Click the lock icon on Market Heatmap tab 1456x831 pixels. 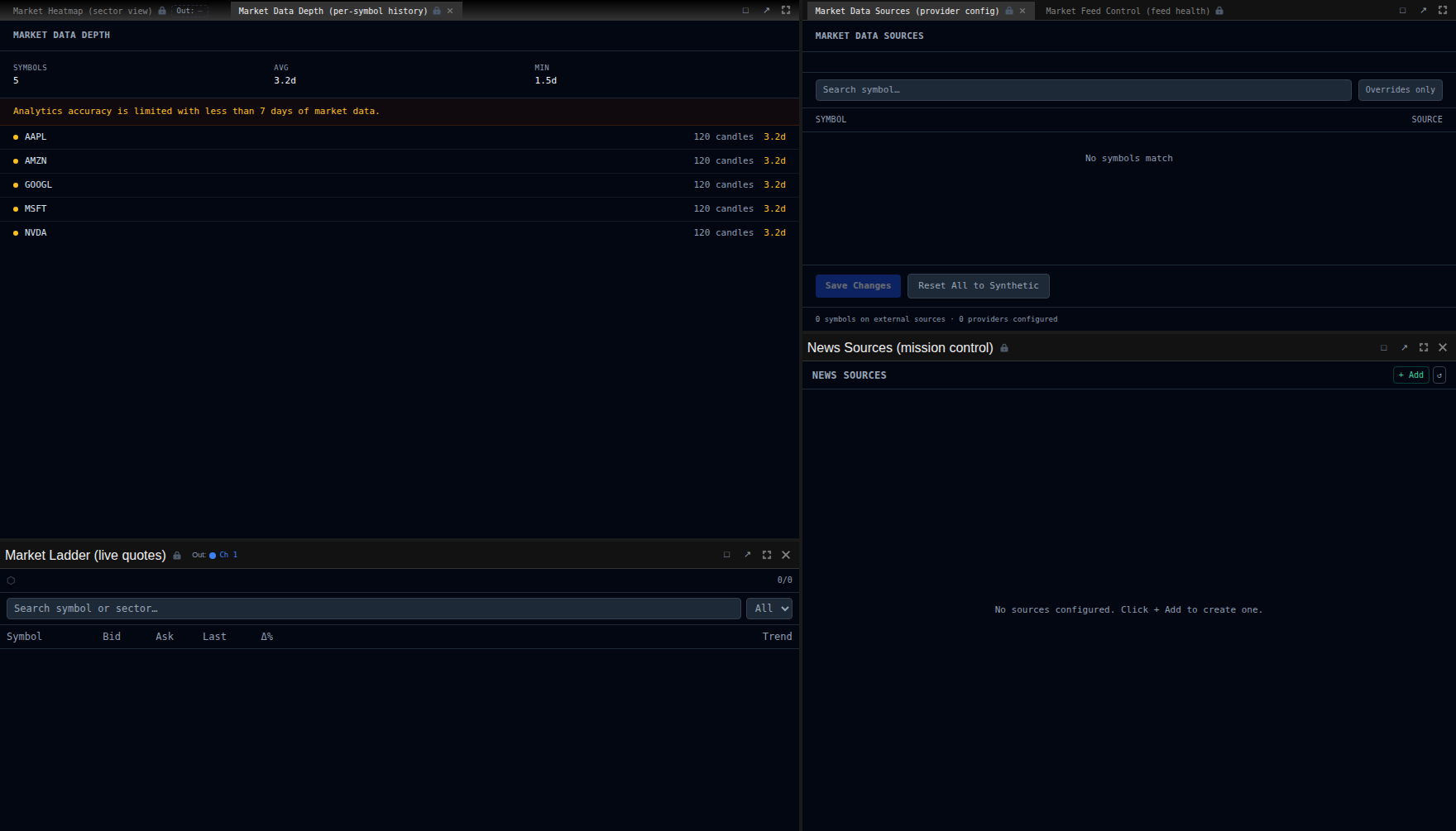(x=162, y=11)
